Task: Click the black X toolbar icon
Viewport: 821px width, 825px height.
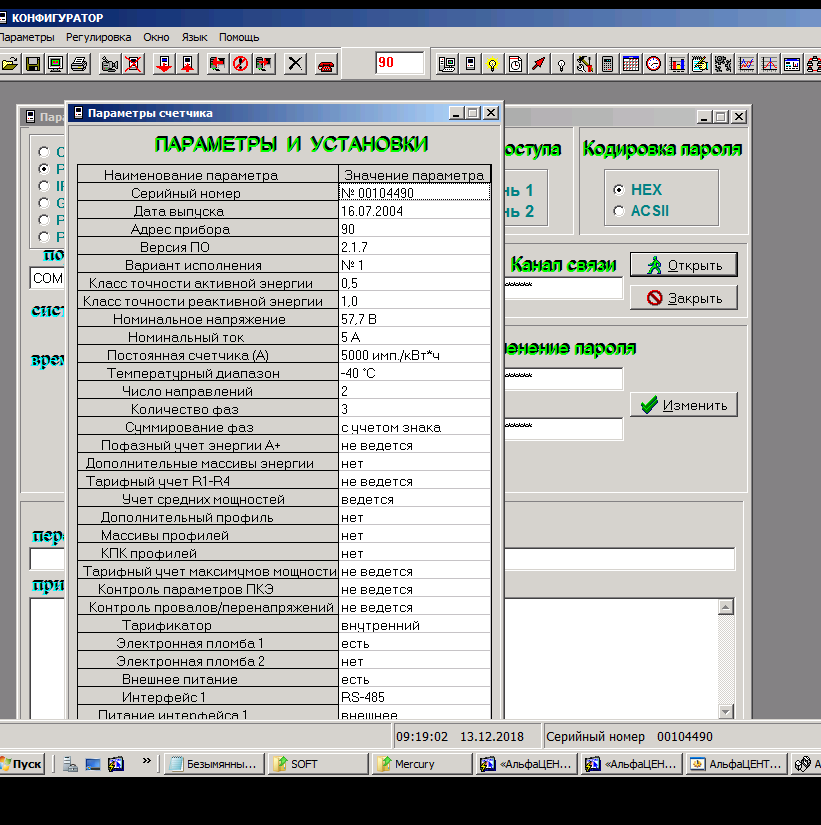Action: coord(295,64)
